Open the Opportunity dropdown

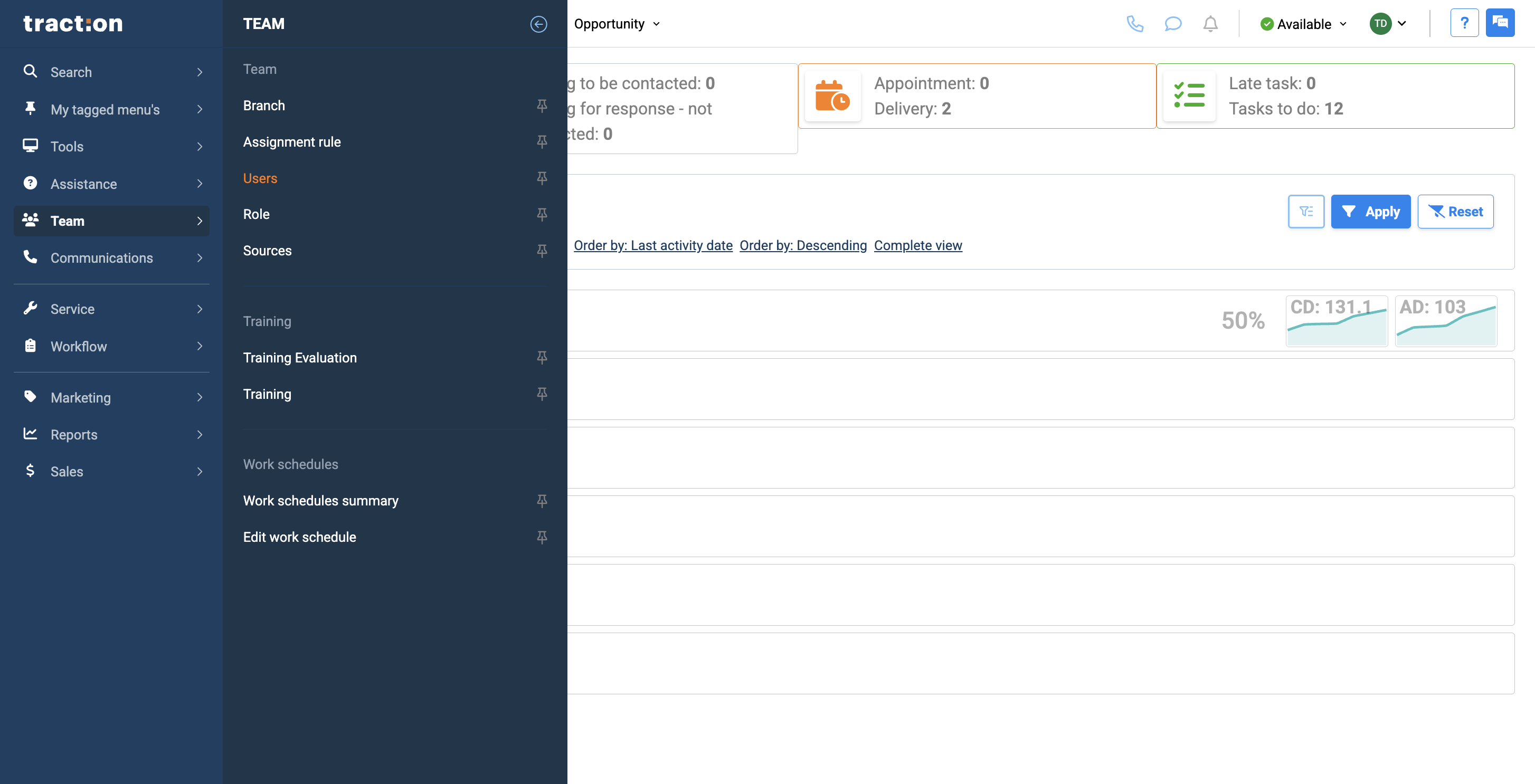617,24
